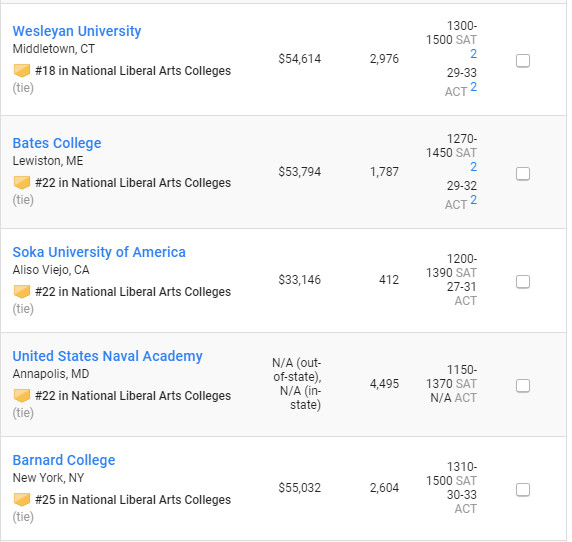572x542 pixels.
Task: Open the Bates College profile link
Action: point(57,143)
